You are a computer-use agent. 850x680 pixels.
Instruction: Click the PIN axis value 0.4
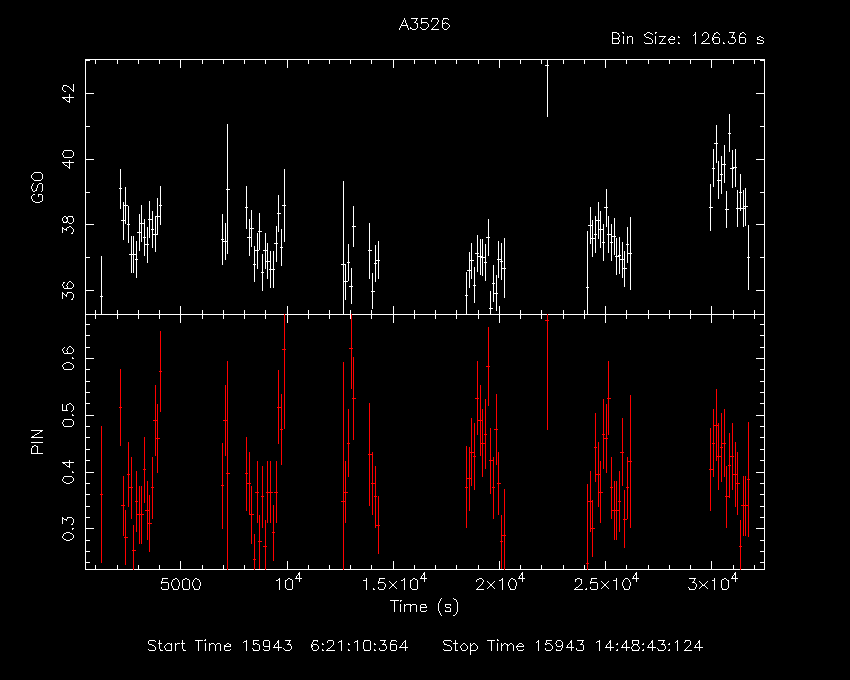[x=69, y=472]
